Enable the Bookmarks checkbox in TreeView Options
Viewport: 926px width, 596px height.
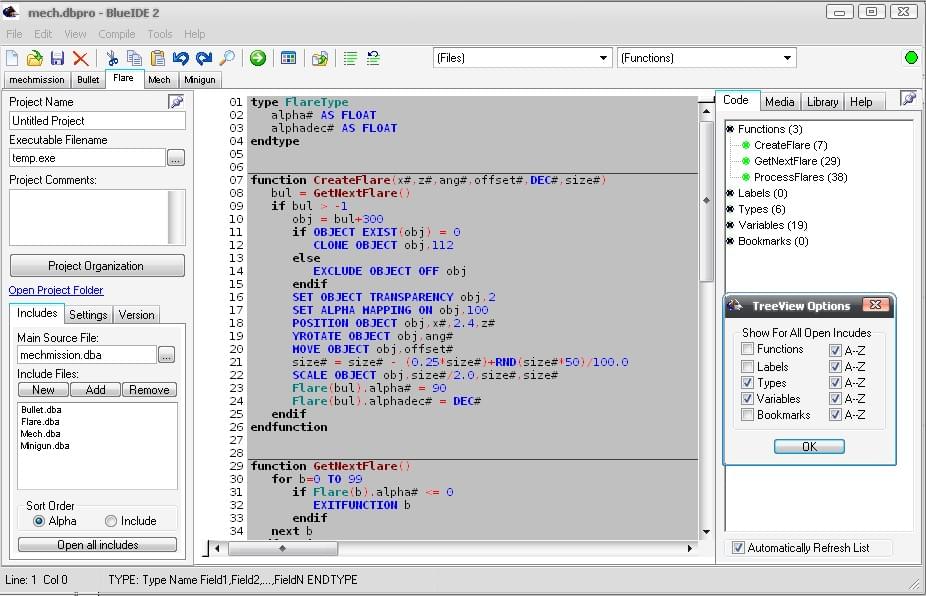coord(747,415)
